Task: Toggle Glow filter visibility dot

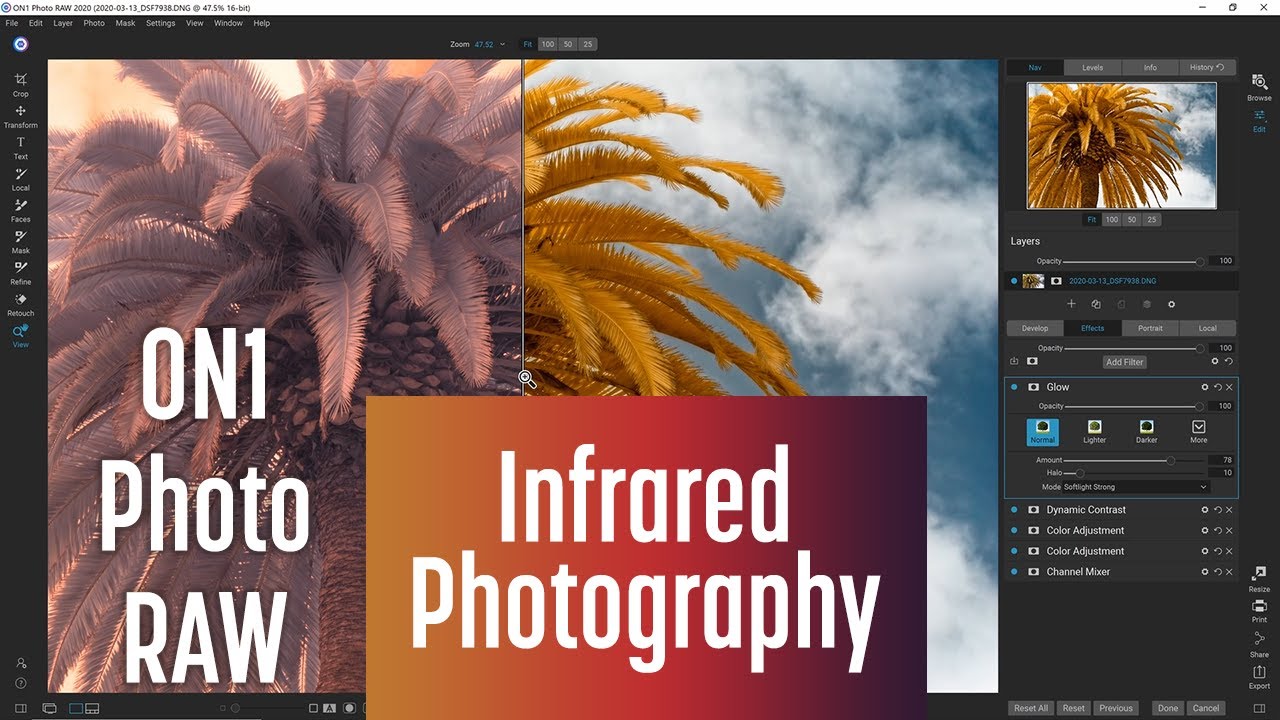Action: click(1014, 387)
